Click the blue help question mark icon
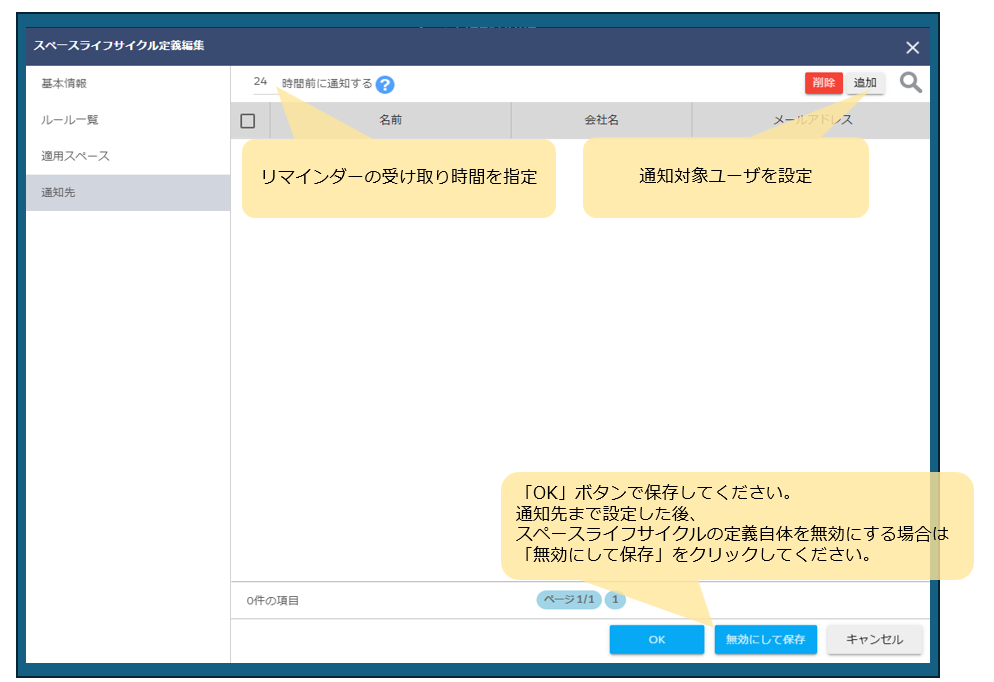This screenshot has height=682, width=994. coord(385,85)
